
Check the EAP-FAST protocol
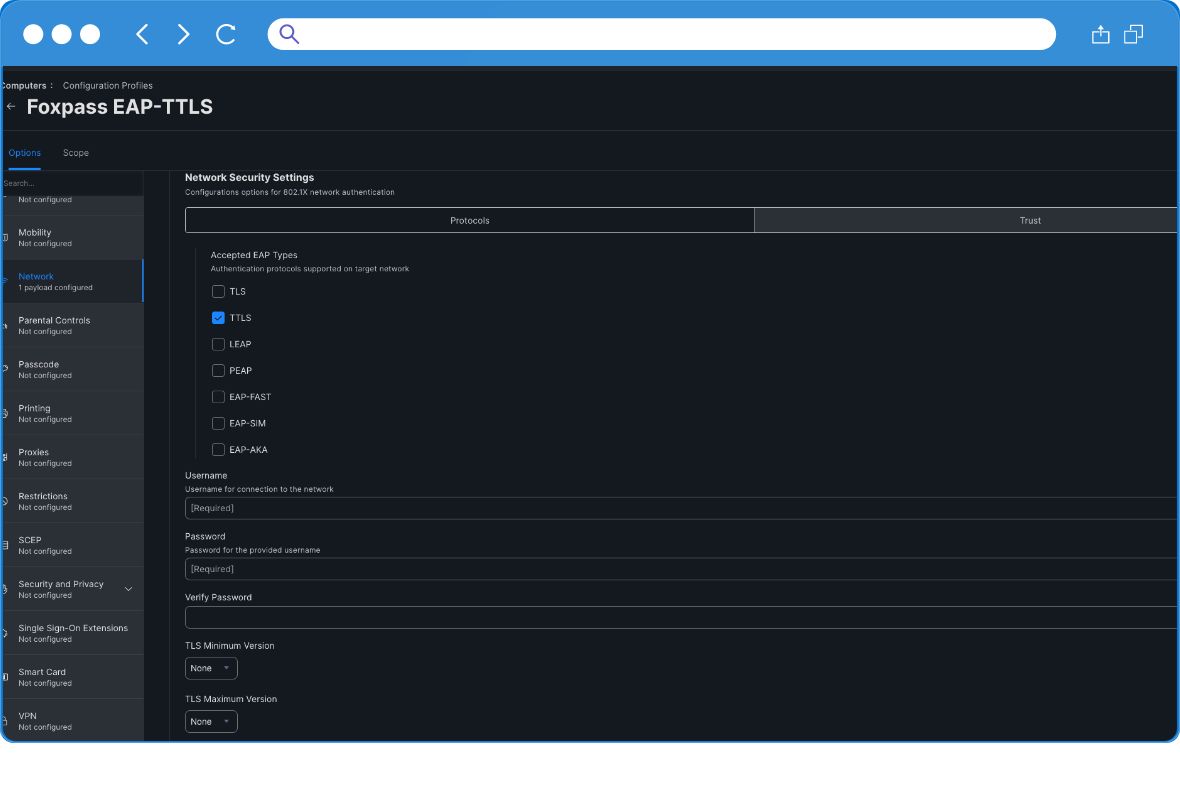tap(218, 396)
